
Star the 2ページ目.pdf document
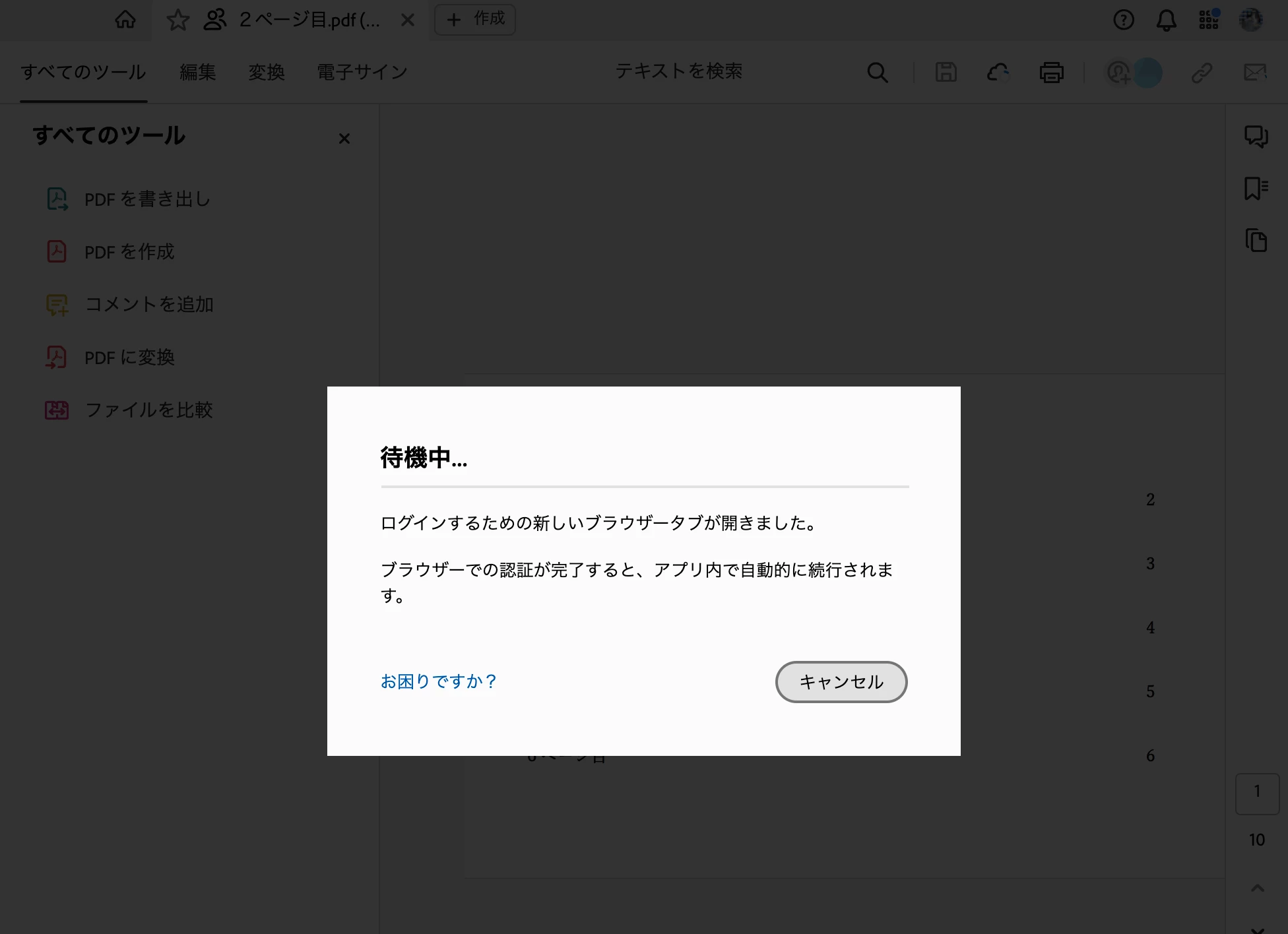click(x=177, y=20)
